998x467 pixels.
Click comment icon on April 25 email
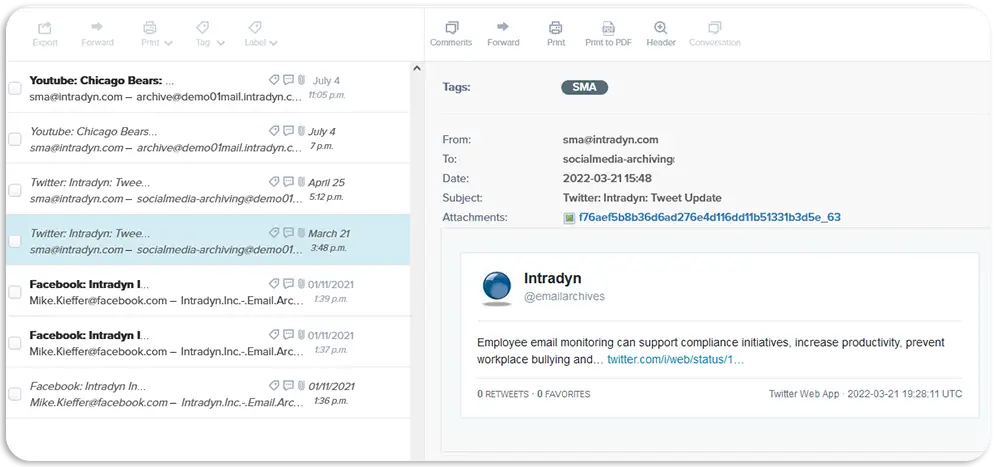[288, 181]
